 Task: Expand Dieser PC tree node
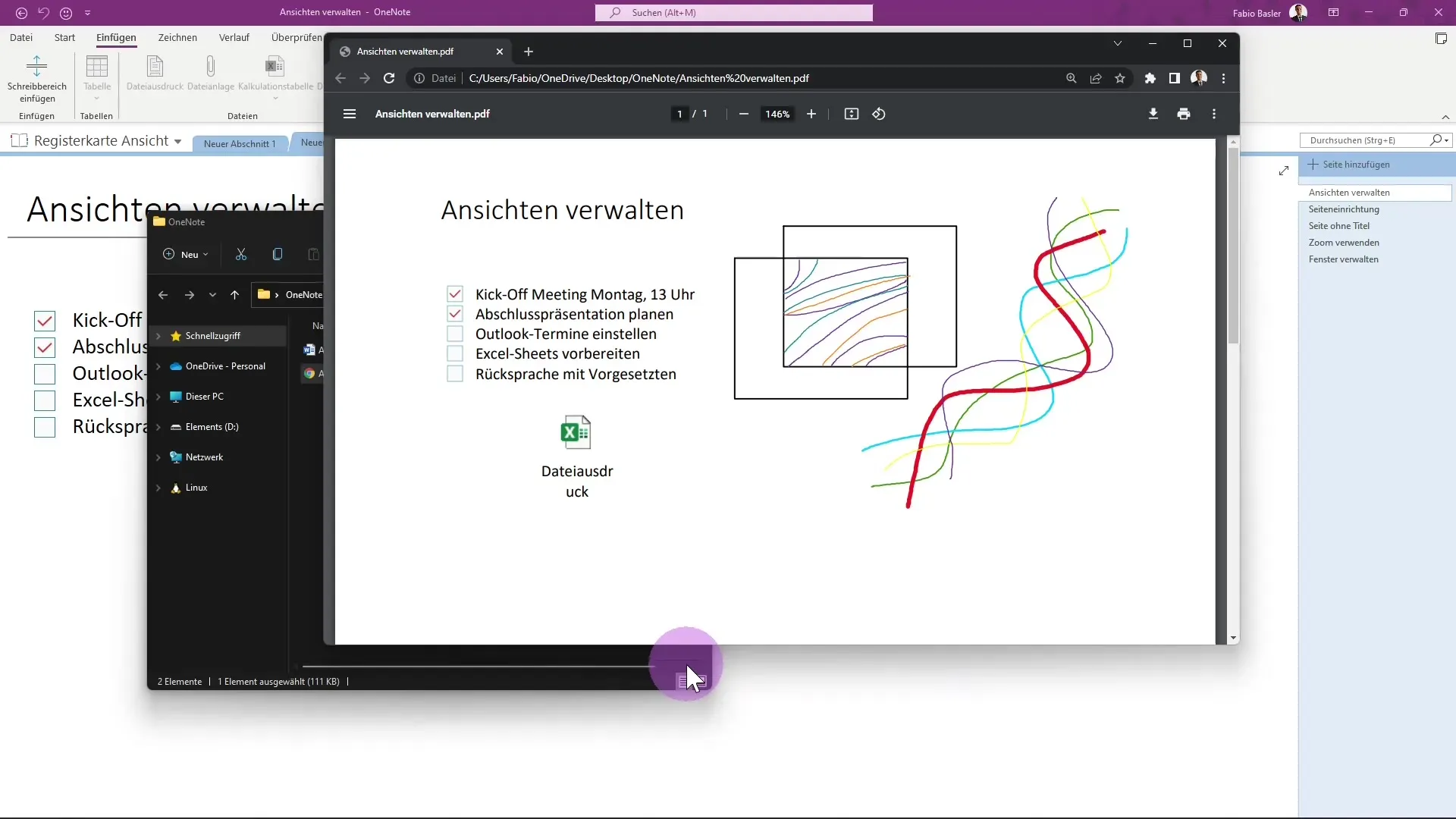pyautogui.click(x=158, y=397)
